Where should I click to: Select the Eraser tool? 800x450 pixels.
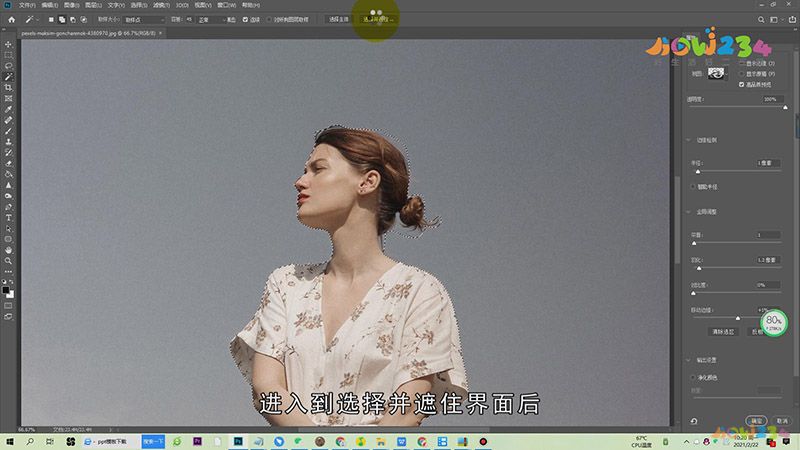click(8, 164)
